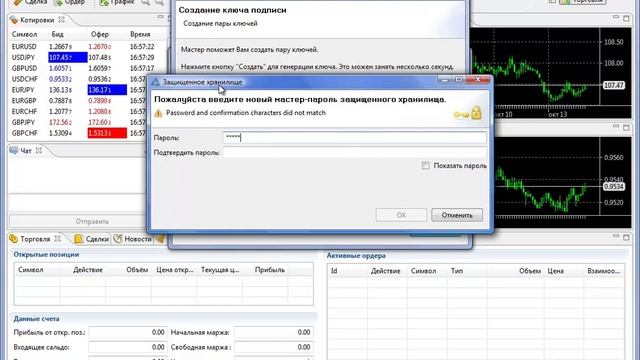640x360 pixels.
Task: Switch to the Сделки tab
Action: point(92,239)
